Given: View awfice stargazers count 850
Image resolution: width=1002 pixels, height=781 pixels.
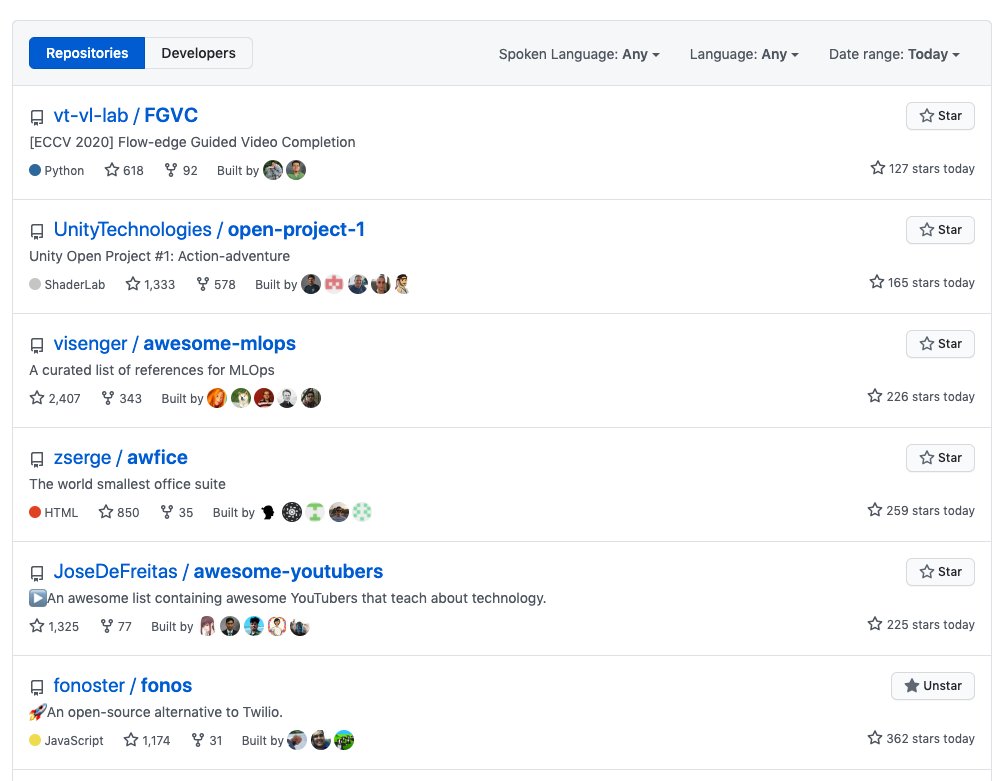Looking at the screenshot, I should pos(119,512).
